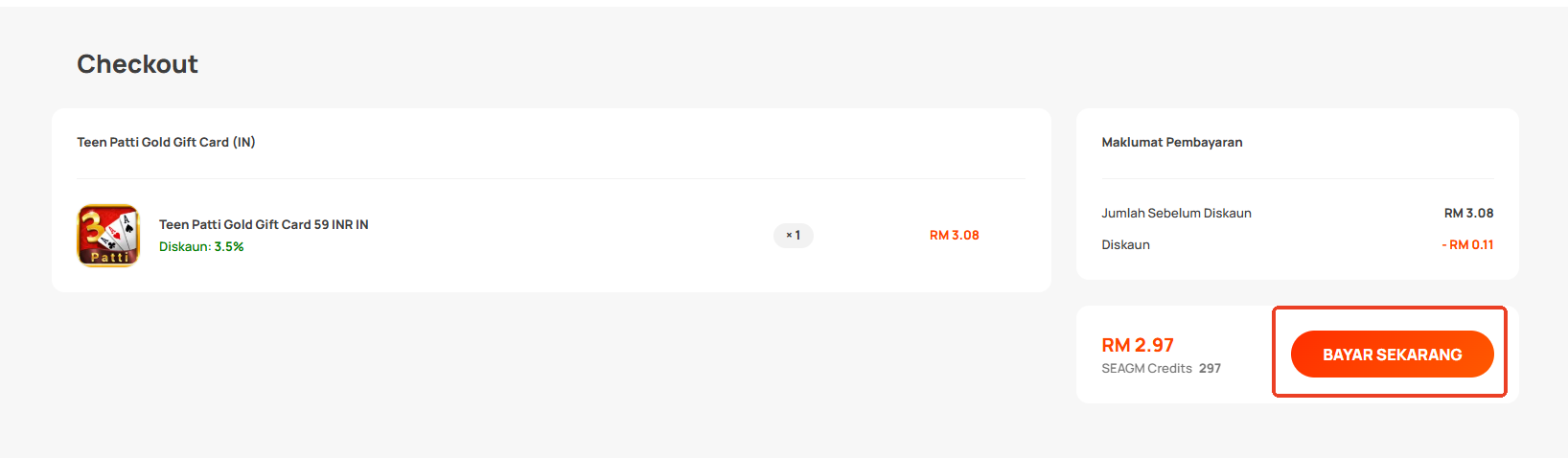Click the - RM 0.11 discount amount
The height and width of the screenshot is (458, 1568).
pyautogui.click(x=1467, y=244)
